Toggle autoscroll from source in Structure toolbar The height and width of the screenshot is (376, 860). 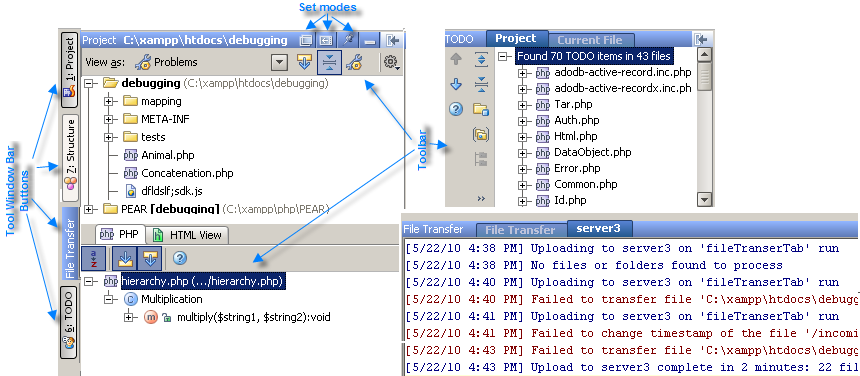149,259
